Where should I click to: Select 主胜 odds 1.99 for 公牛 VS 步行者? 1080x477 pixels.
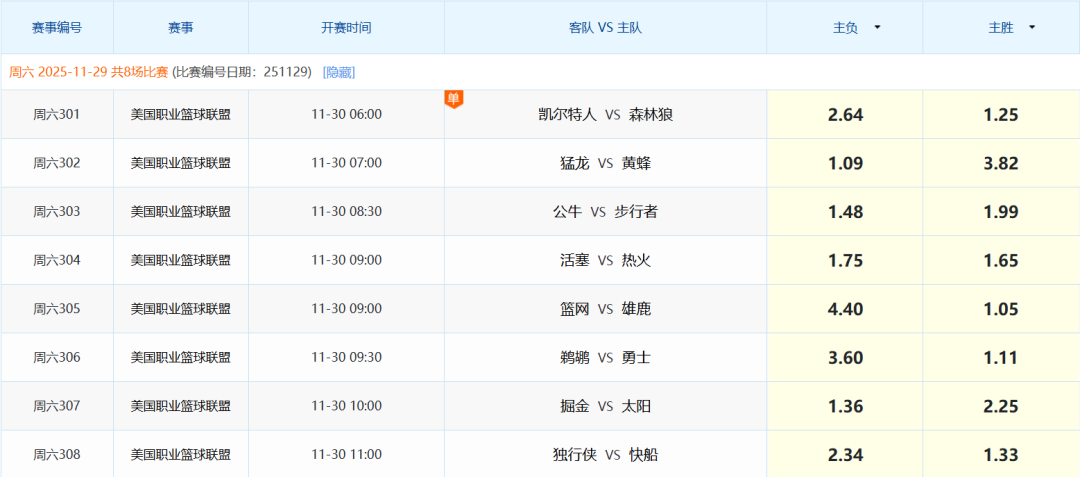tap(1001, 212)
